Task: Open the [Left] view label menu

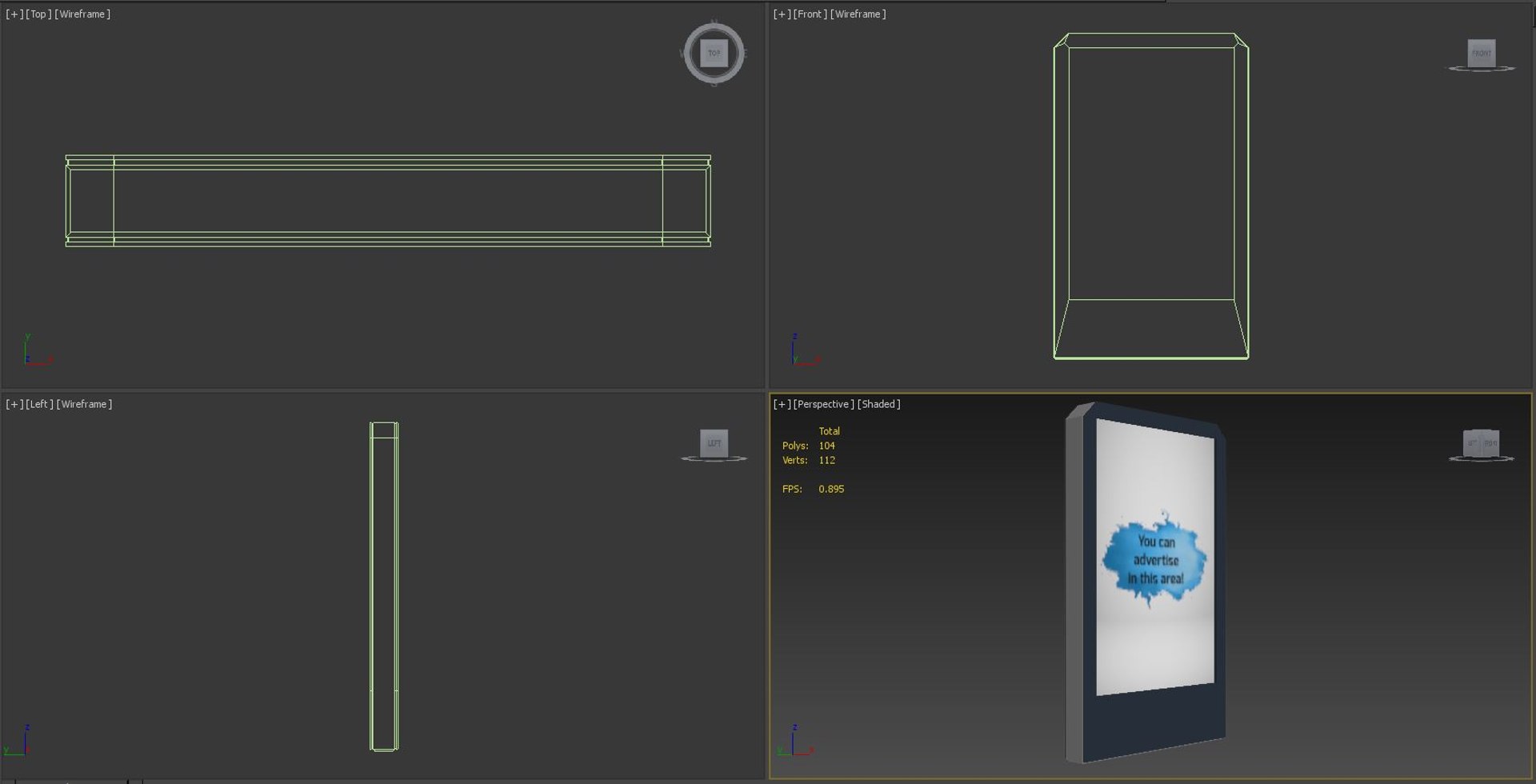Action: [x=40, y=404]
